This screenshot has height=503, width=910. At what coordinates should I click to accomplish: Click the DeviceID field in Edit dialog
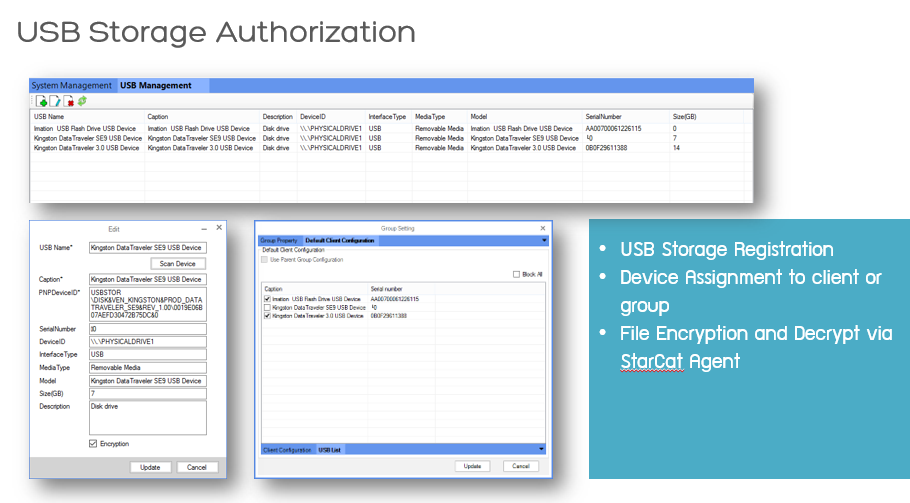click(147, 342)
